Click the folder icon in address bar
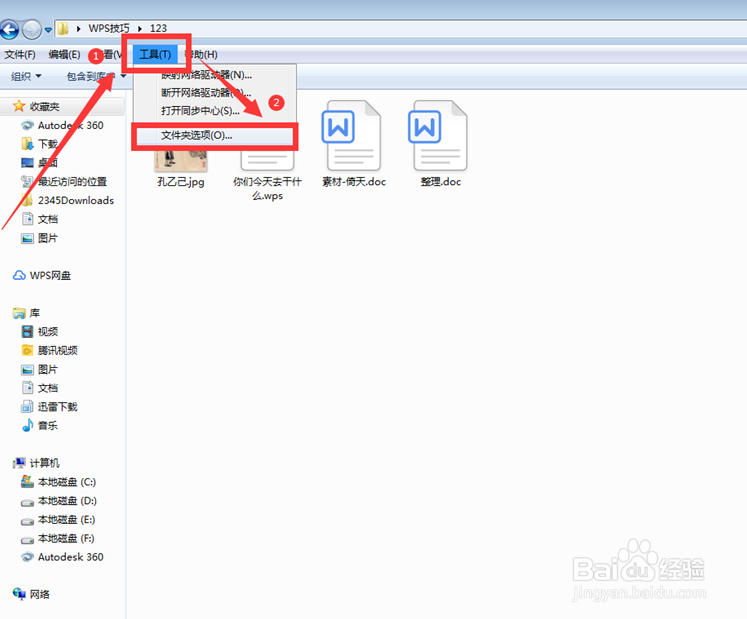This screenshot has width=747, height=619. [63, 29]
